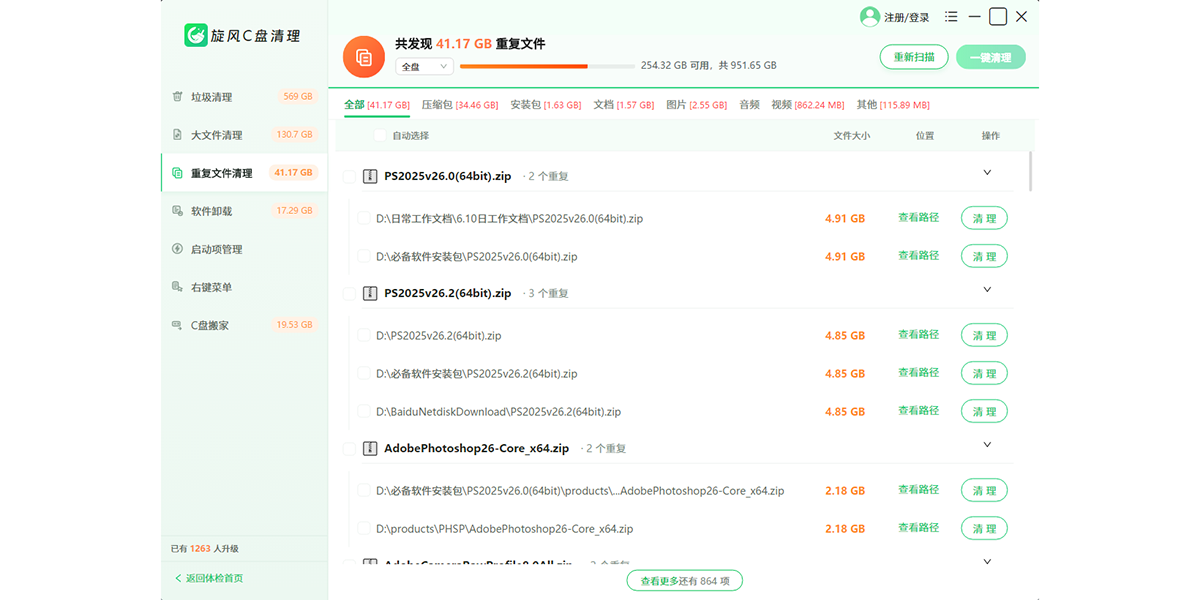Click 查看更多还有 864 项 button
The image size is (1200, 600).
click(685, 580)
